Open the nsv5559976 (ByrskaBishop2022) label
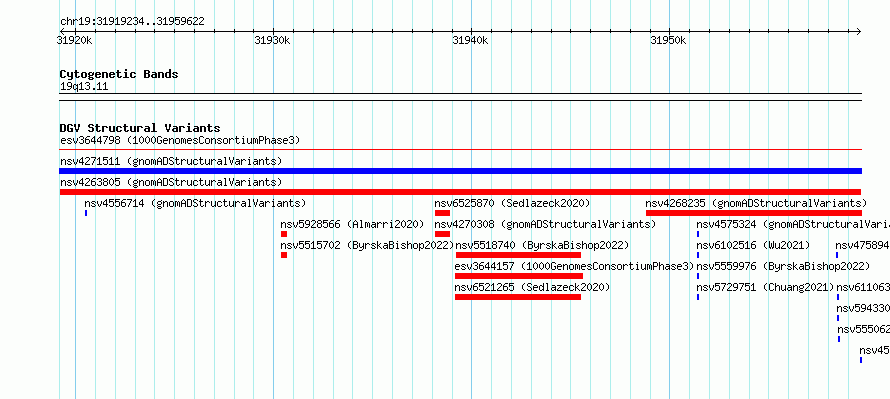The height and width of the screenshot is (399, 890). click(x=783, y=266)
